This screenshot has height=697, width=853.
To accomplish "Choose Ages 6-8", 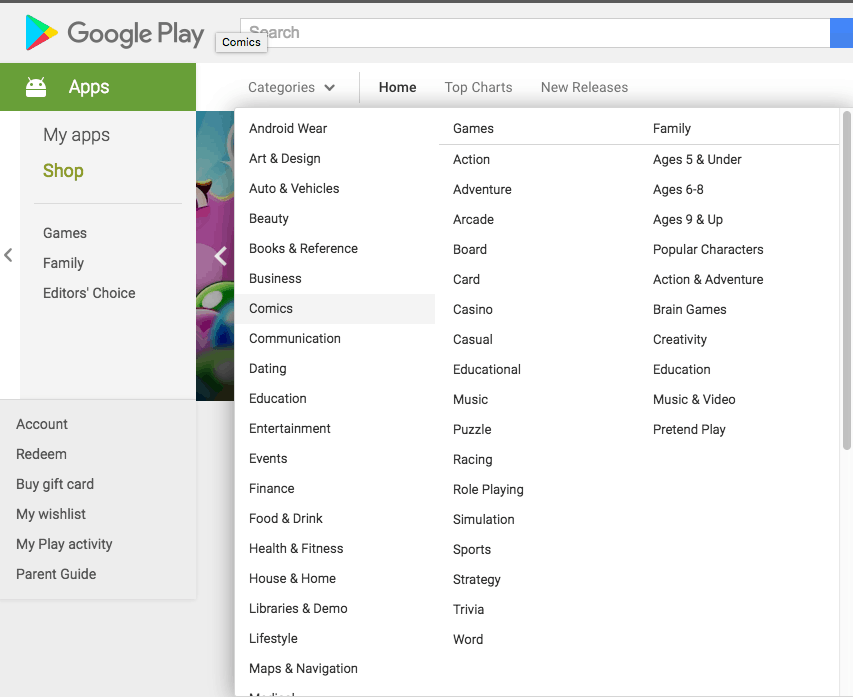I will [x=678, y=189].
